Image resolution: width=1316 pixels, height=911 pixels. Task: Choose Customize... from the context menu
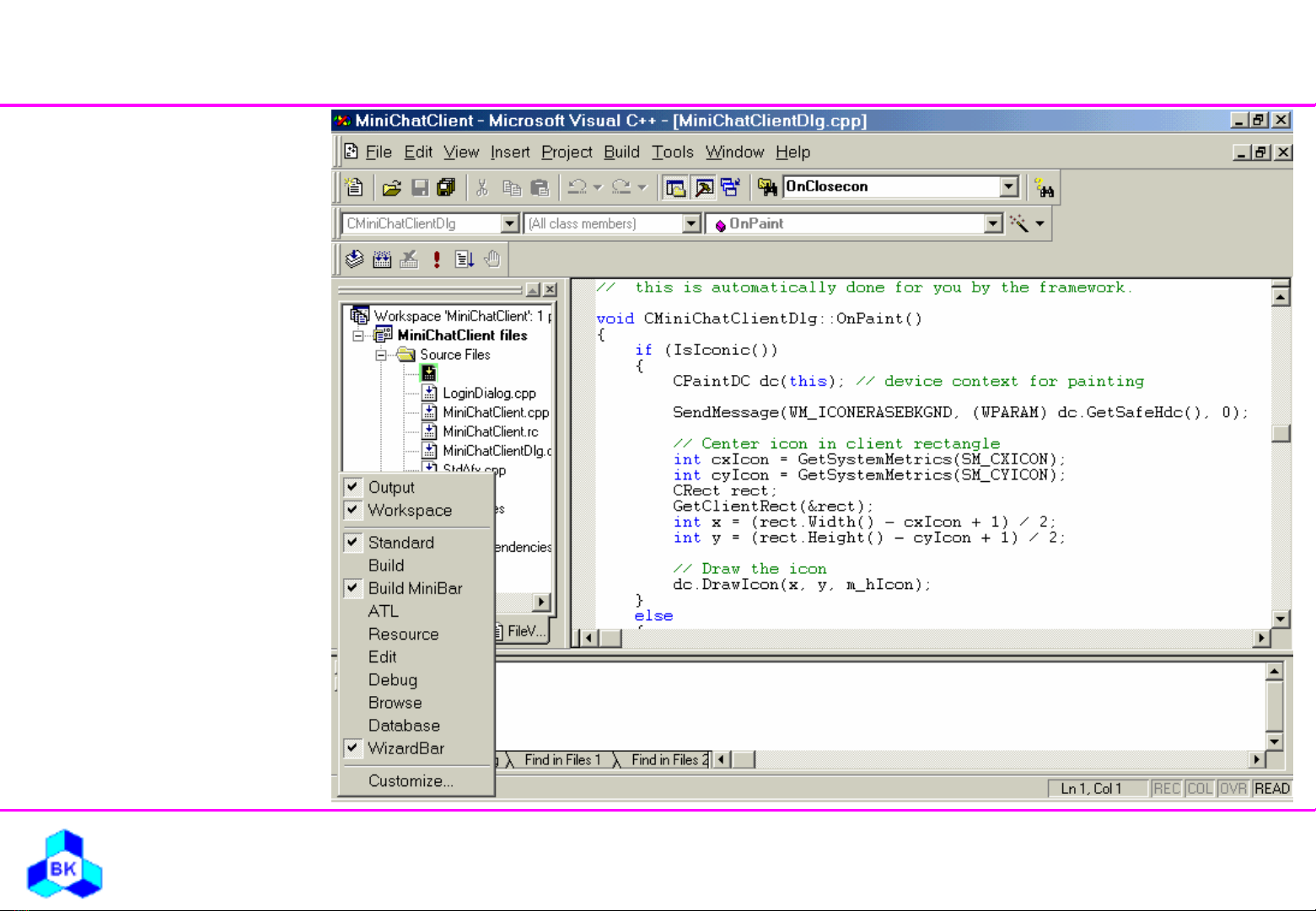411,781
